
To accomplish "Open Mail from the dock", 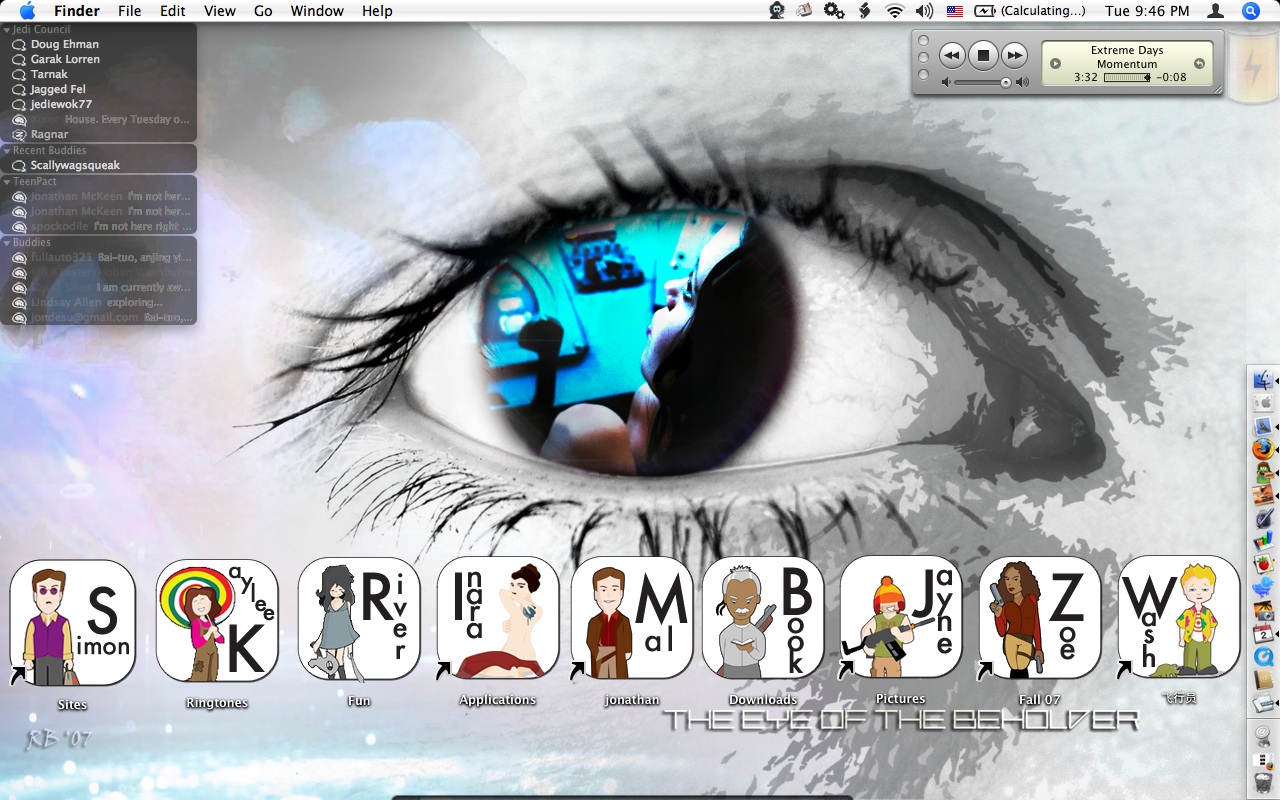I will click(1264, 426).
